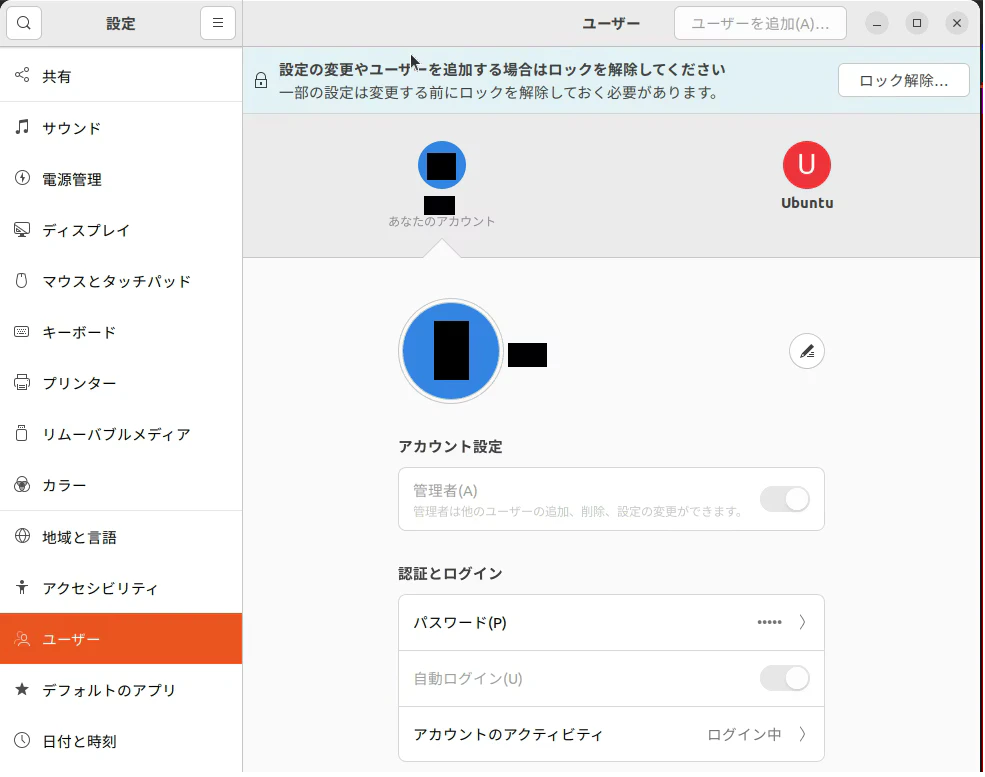
Task: Click the clock icon for 日付と時刻
Action: (x=22, y=741)
